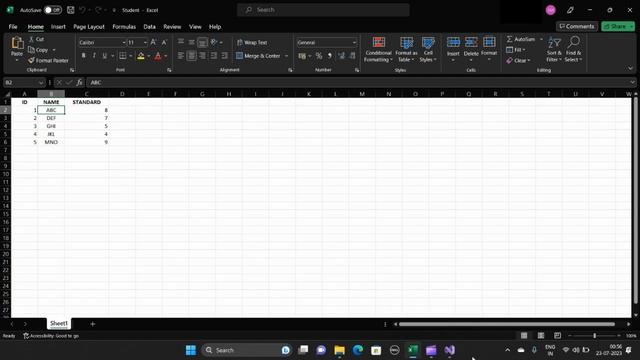640x360 pixels.
Task: Open Sort & Filter
Action: pyautogui.click(x=554, y=49)
